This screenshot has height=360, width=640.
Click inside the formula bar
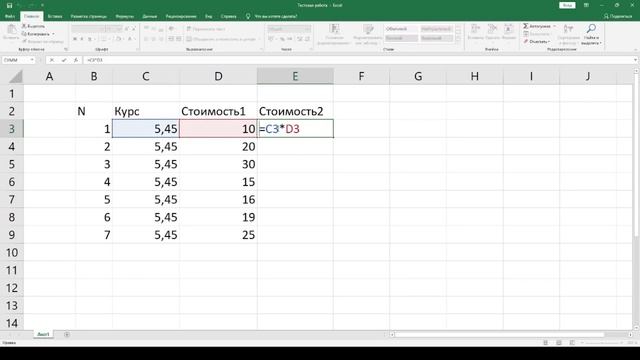[x=358, y=60]
